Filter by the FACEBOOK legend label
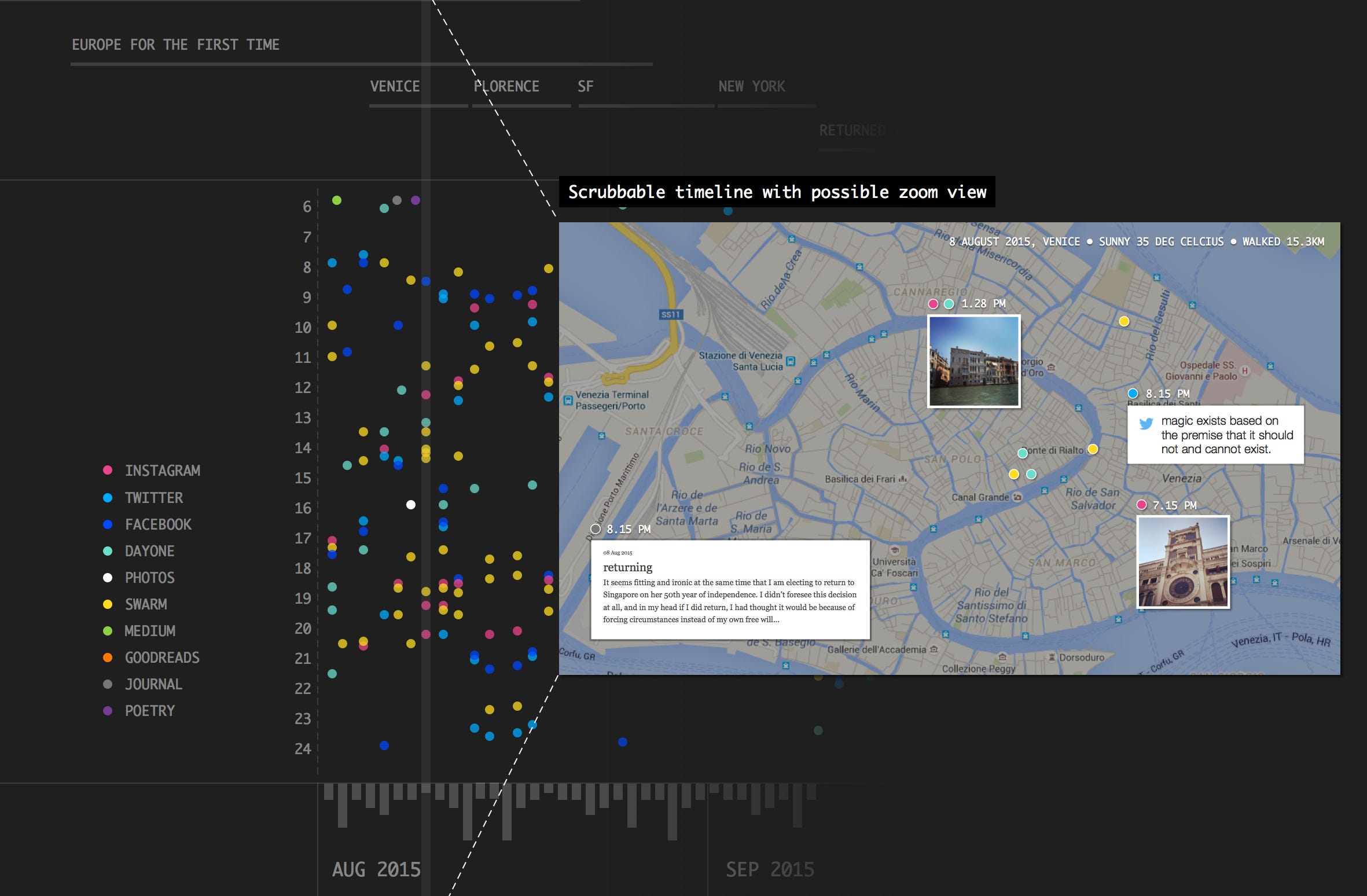Image resolution: width=1367 pixels, height=896 pixels. tap(158, 524)
